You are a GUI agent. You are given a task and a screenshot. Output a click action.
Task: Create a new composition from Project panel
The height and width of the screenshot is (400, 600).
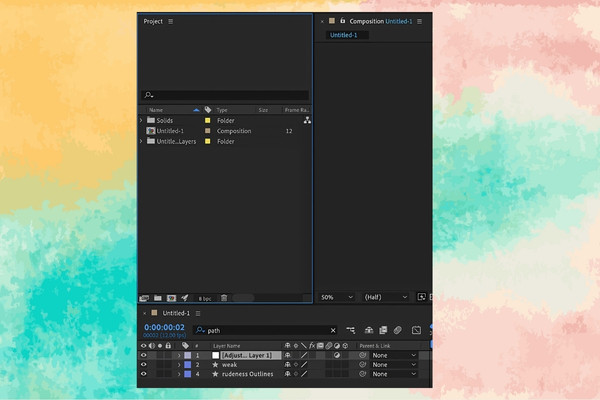[x=171, y=298]
